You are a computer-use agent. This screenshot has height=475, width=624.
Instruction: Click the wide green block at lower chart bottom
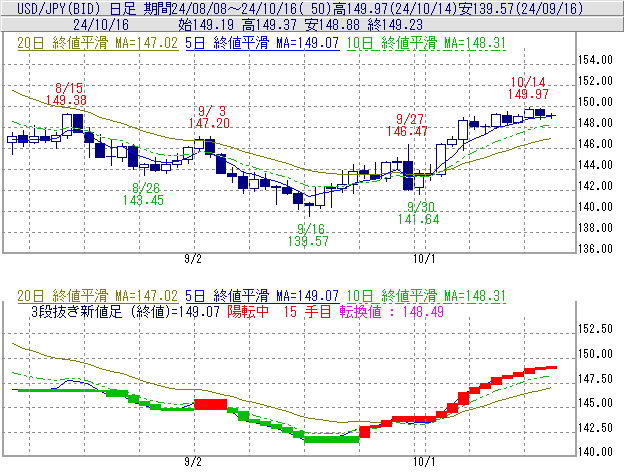click(x=332, y=439)
